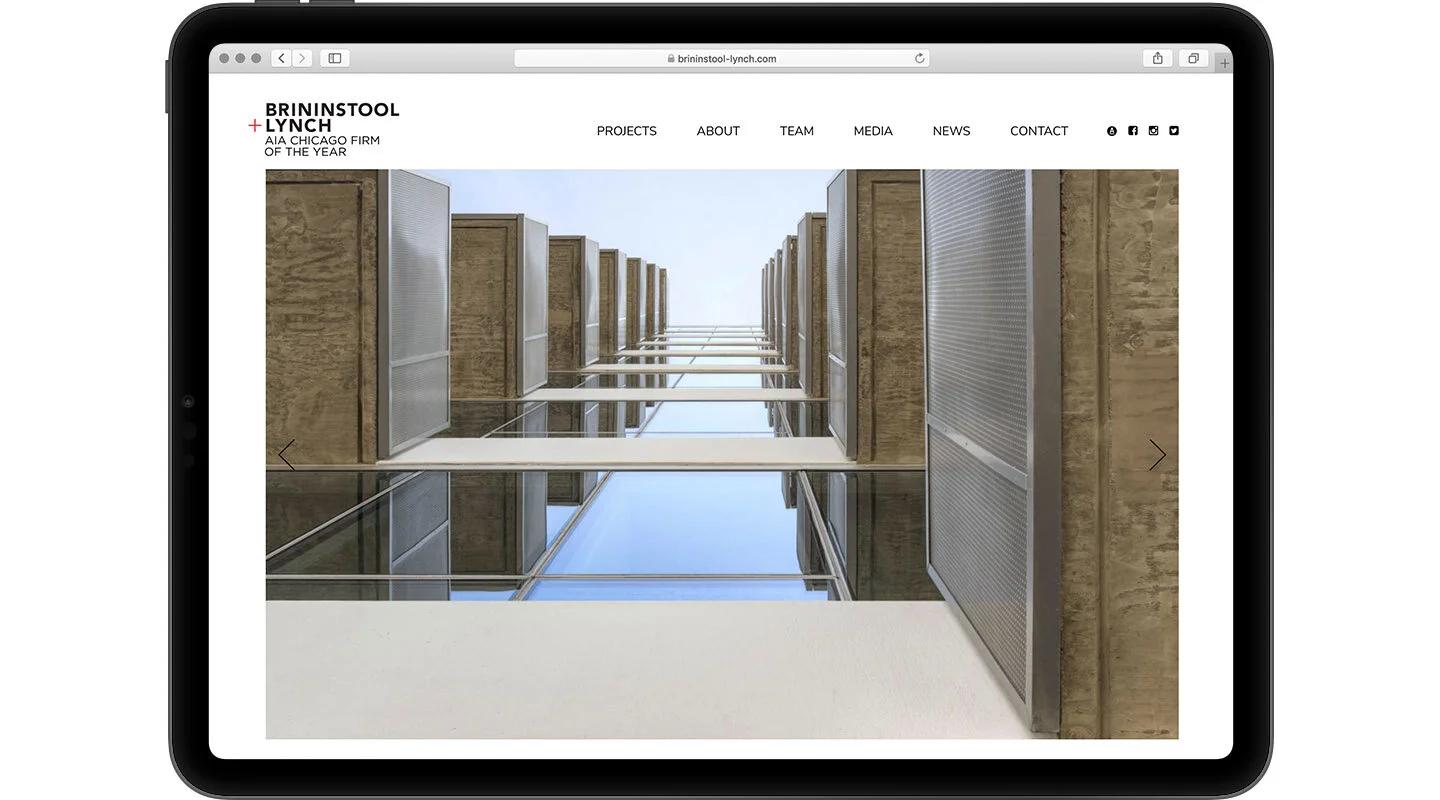Click the Safari share icon
The height and width of the screenshot is (800, 1440).
coord(1157,58)
